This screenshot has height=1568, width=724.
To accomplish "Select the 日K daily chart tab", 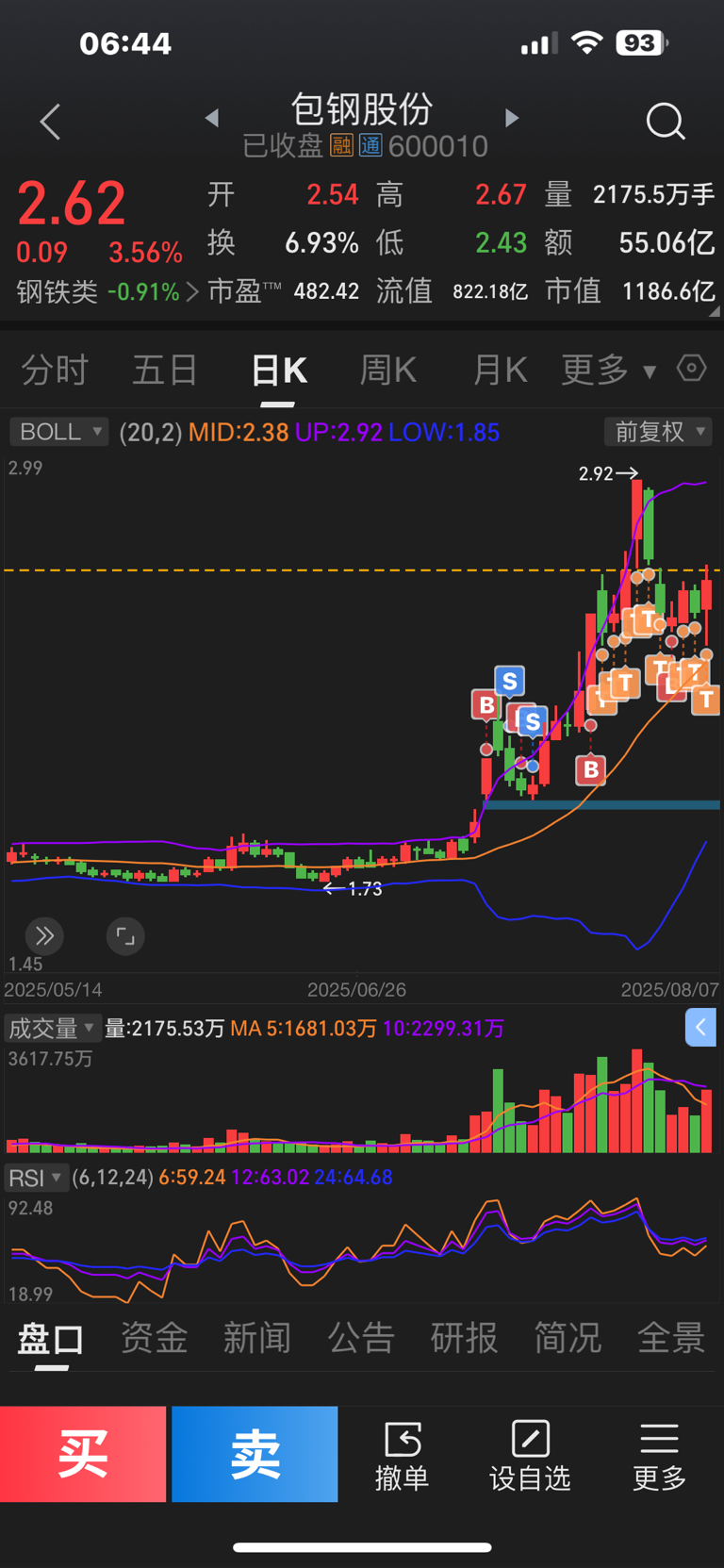I will point(279,370).
